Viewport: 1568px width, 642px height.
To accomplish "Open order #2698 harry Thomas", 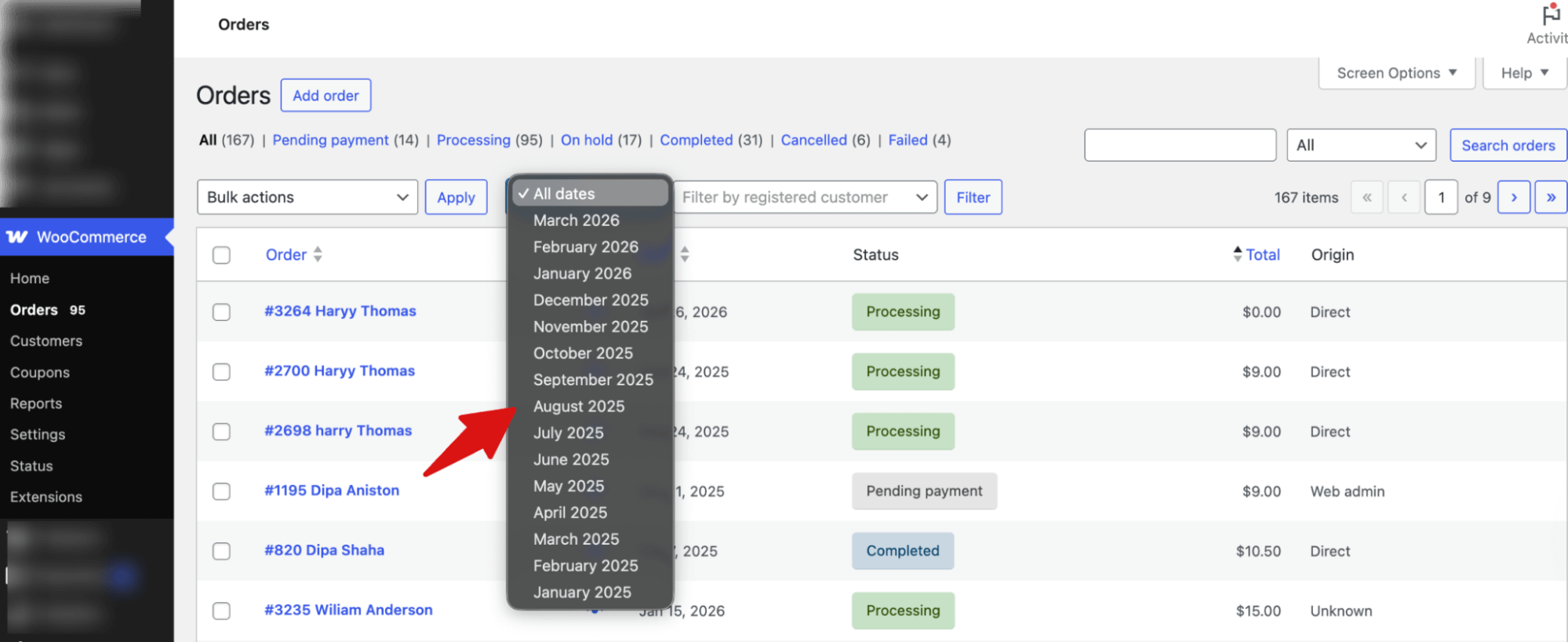I will coord(337,430).
